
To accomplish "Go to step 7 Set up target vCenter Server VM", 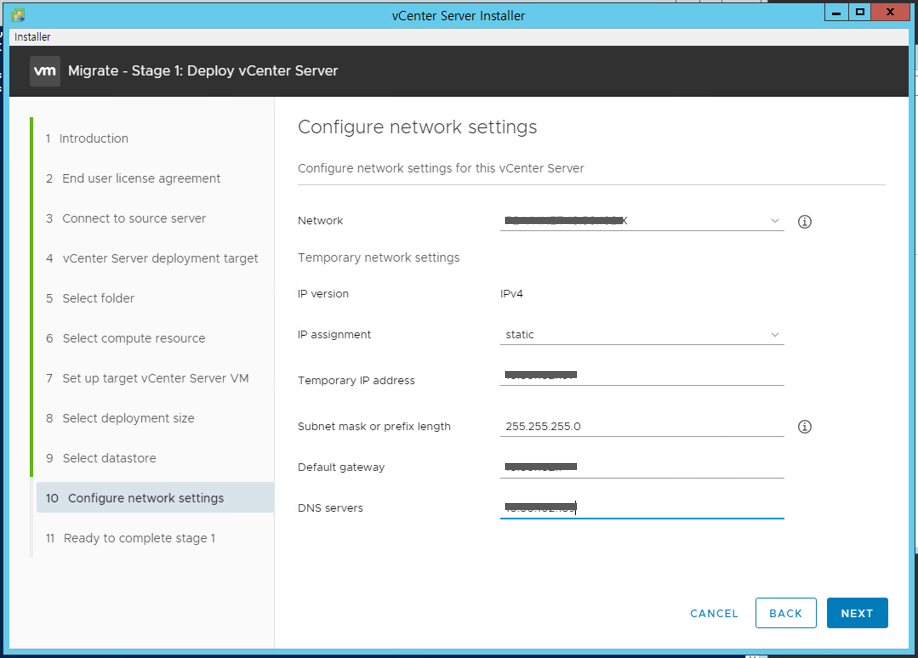I will [147, 378].
